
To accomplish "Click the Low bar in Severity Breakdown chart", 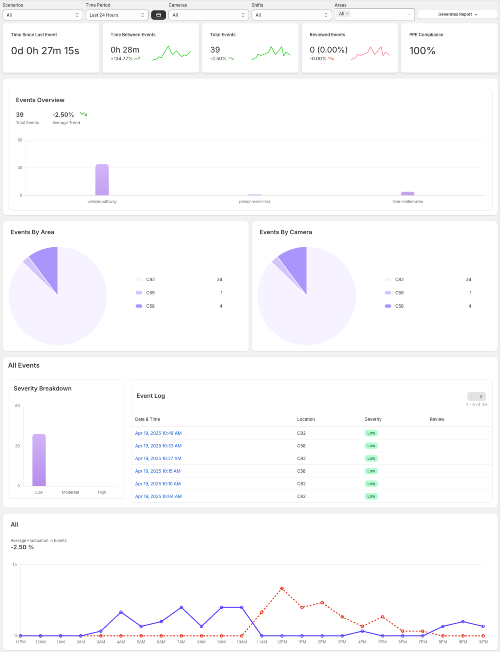I will 39,460.
